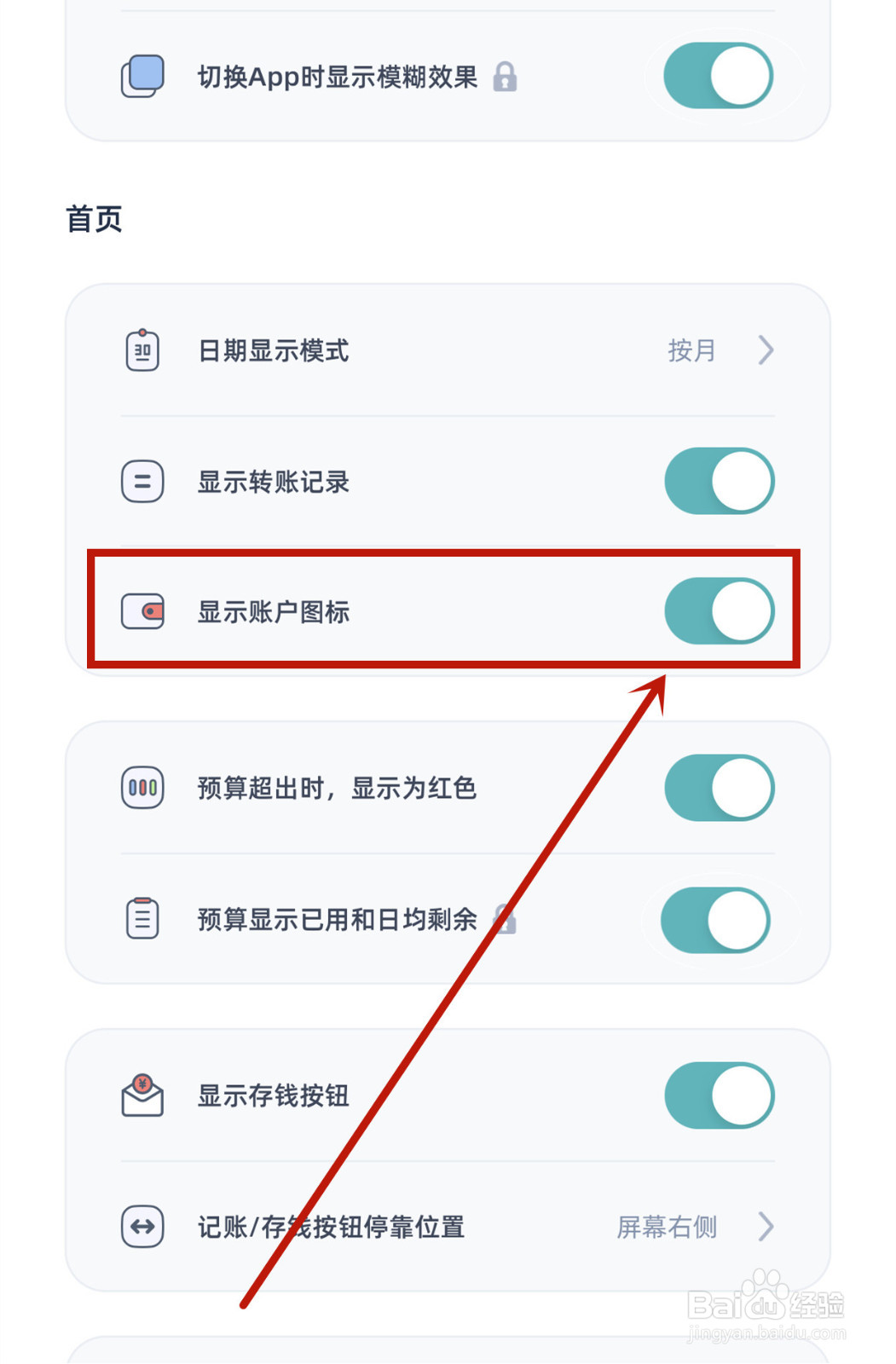Viewport: 896px width, 1364px height.
Task: Disable the 显示转账记录 switch
Action: pos(719,482)
